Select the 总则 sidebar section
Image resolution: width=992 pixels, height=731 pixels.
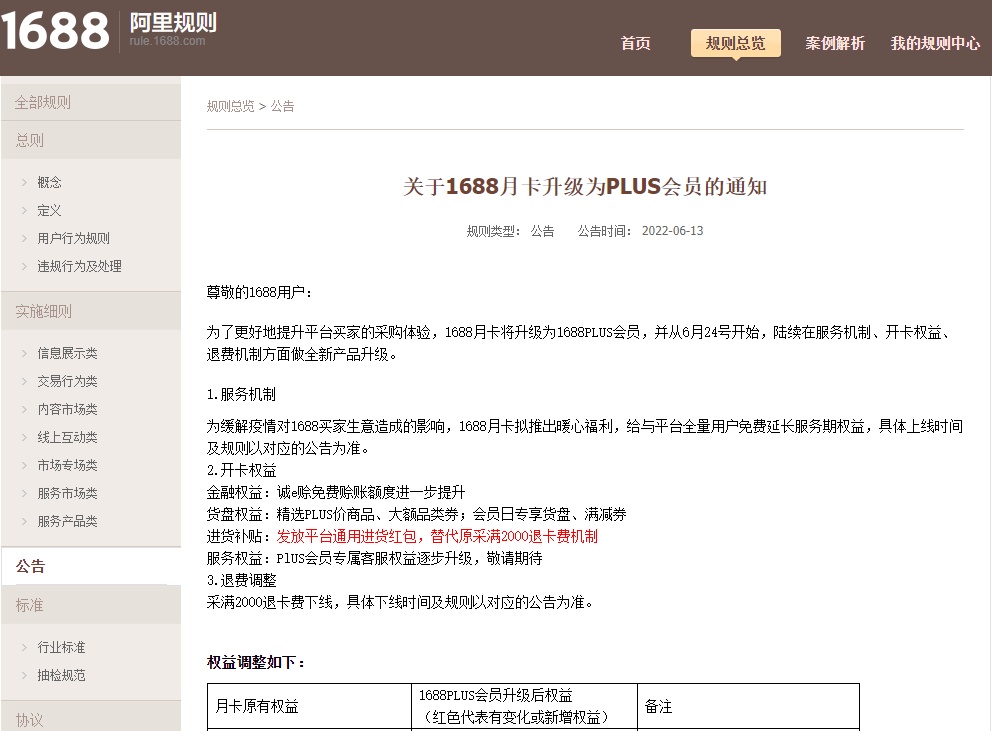pyautogui.click(x=91, y=140)
